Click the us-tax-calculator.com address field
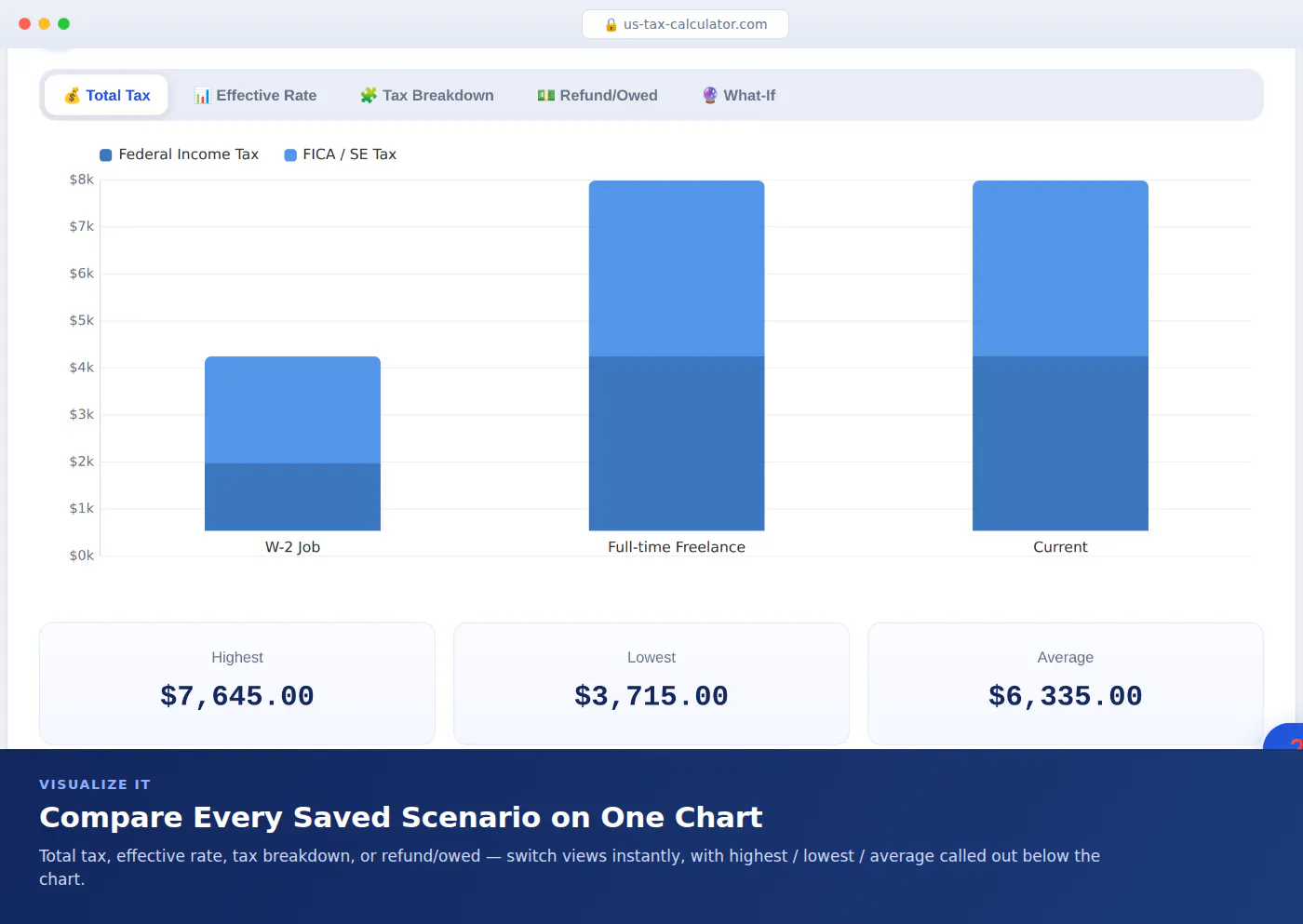The width and height of the screenshot is (1303, 924). (685, 24)
